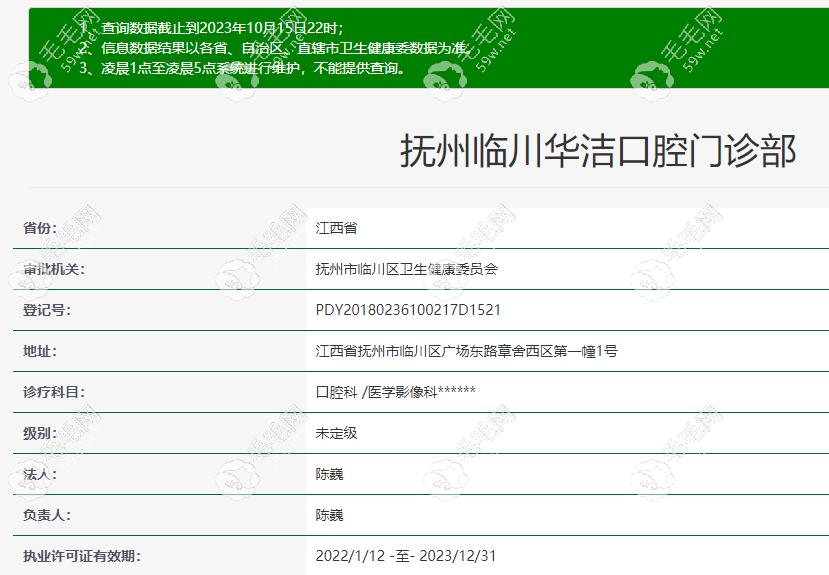Click the 负责人 label

click(47, 515)
